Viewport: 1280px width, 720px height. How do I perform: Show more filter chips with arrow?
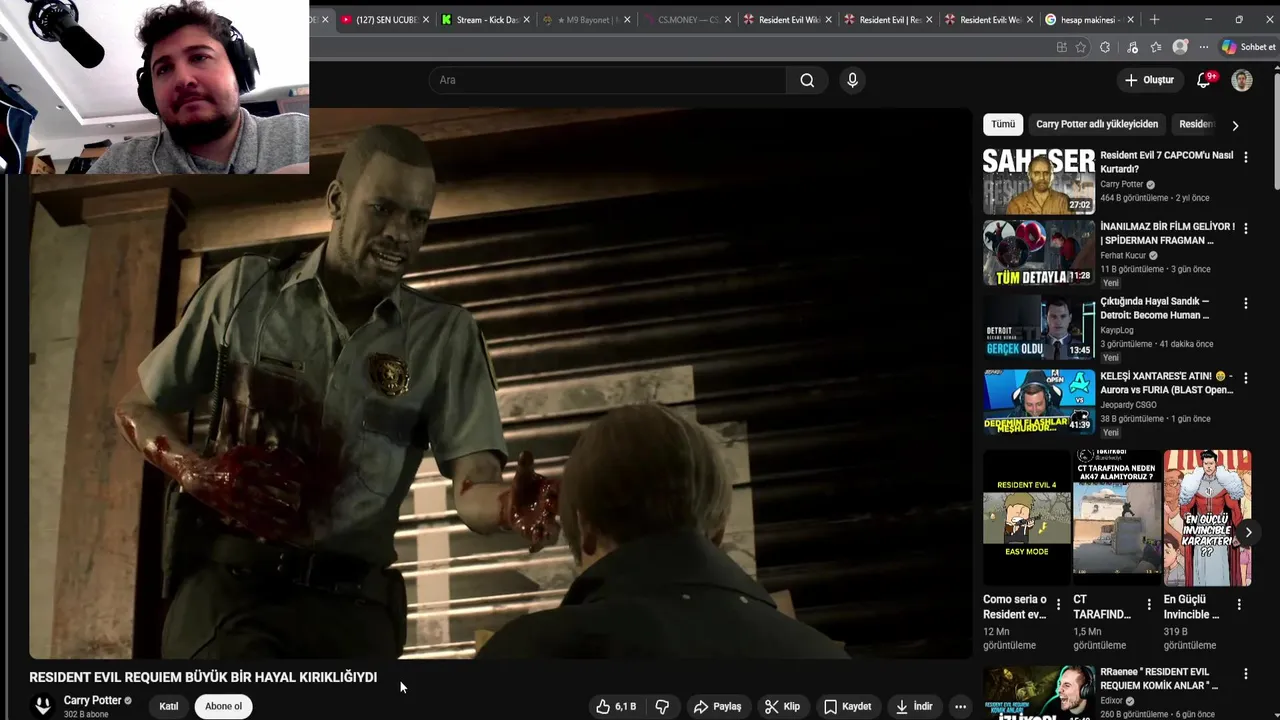[1235, 125]
